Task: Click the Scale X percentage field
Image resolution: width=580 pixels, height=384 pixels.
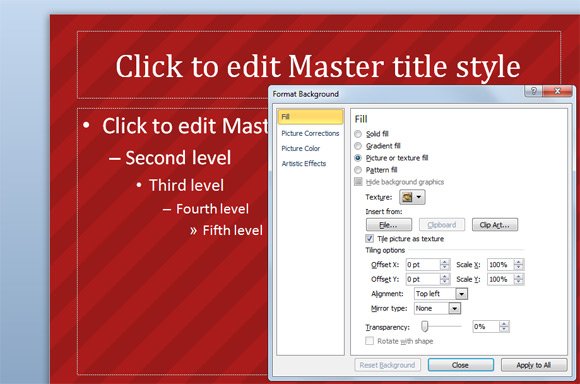Action: pyautogui.click(x=500, y=265)
